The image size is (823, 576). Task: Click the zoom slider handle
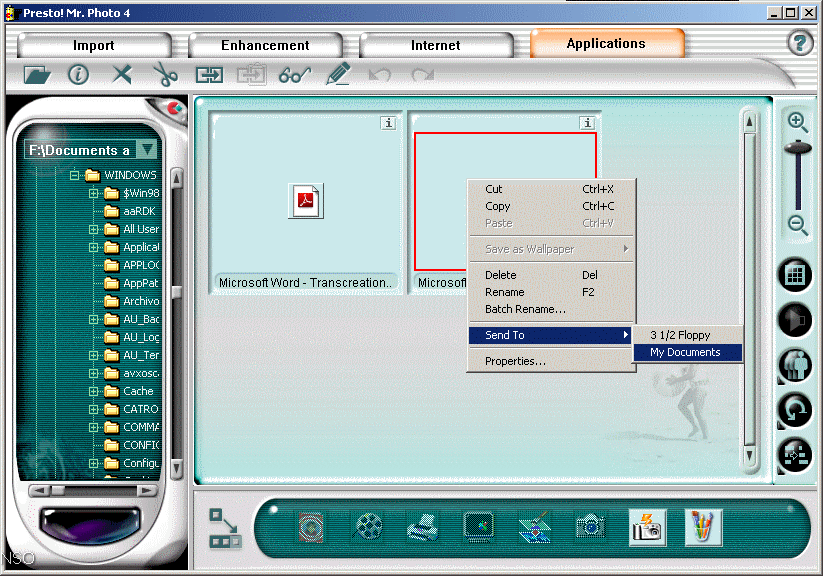coord(797,148)
